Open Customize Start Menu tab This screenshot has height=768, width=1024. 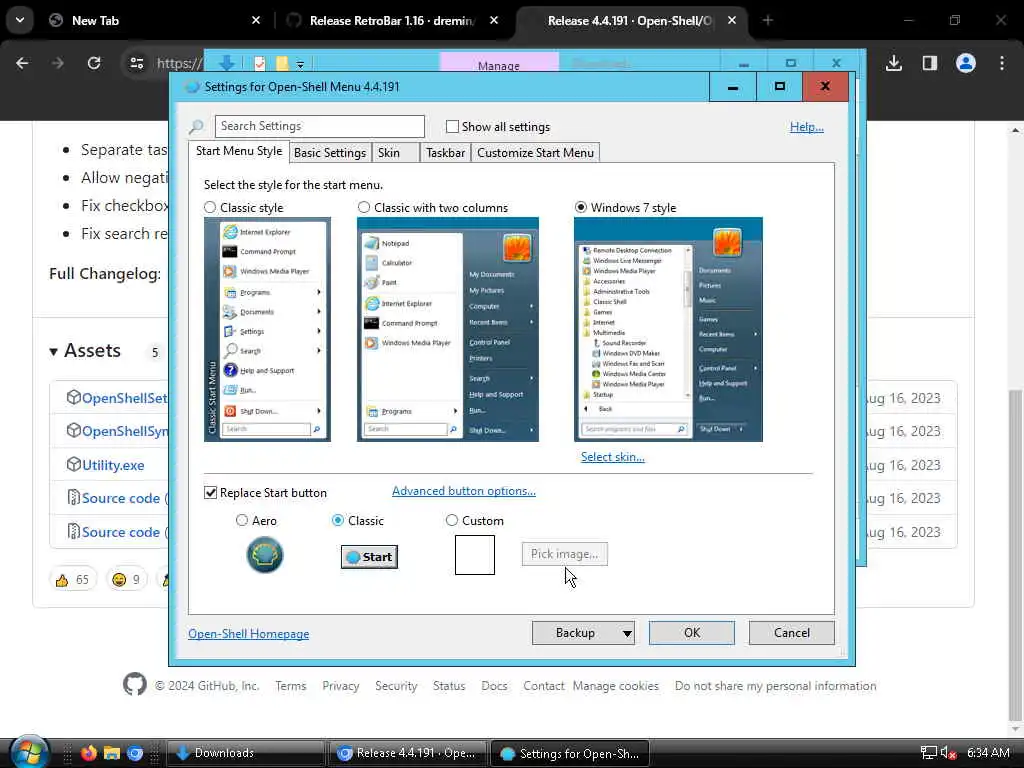(x=536, y=153)
